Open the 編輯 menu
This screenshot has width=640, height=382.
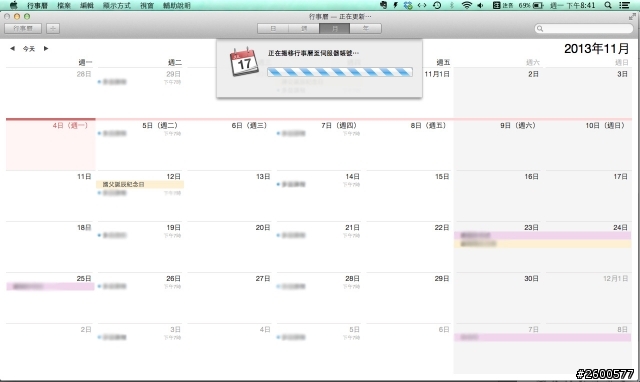click(x=87, y=5)
